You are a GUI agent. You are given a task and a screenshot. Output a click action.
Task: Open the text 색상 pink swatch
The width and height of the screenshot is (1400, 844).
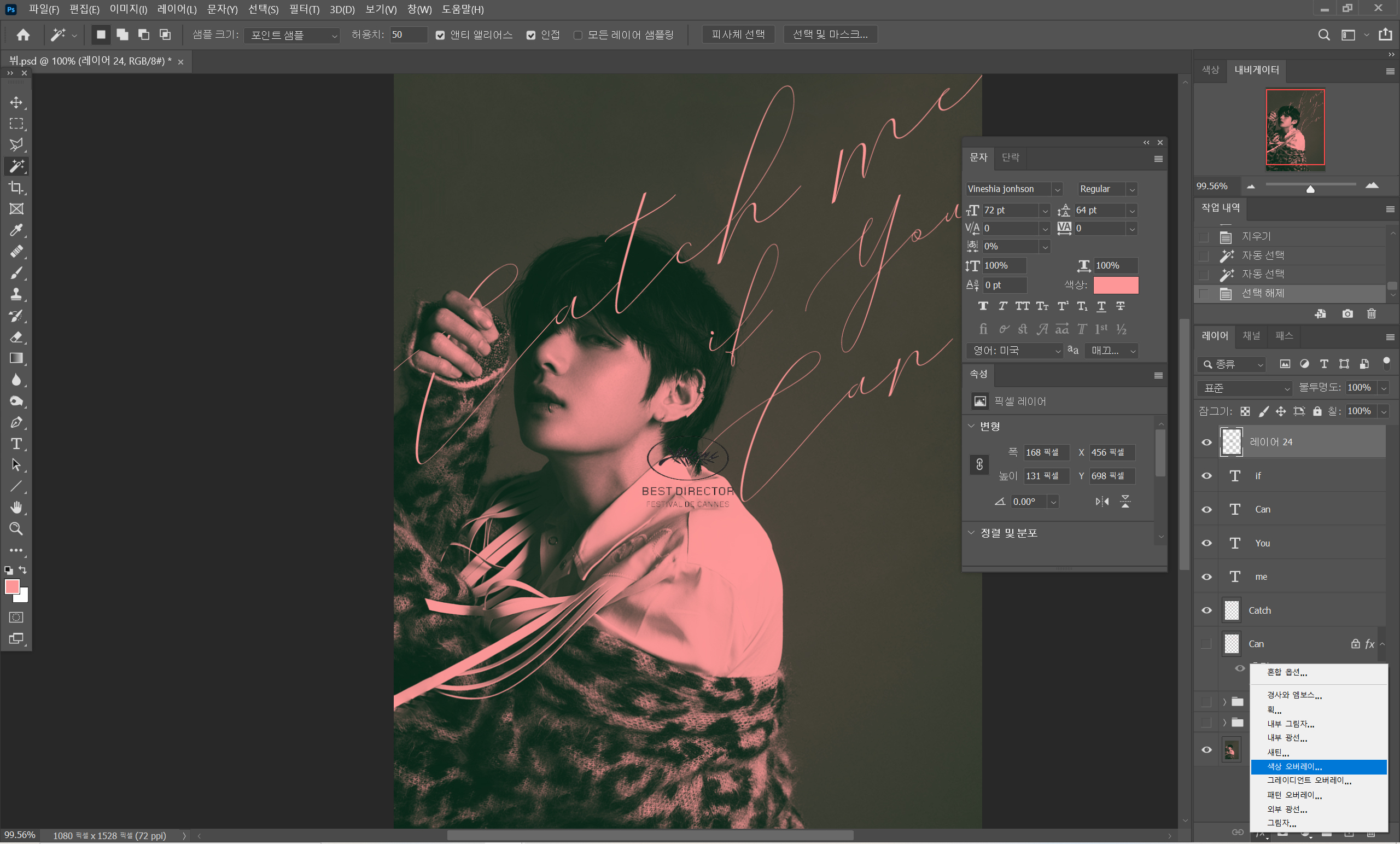point(1115,286)
